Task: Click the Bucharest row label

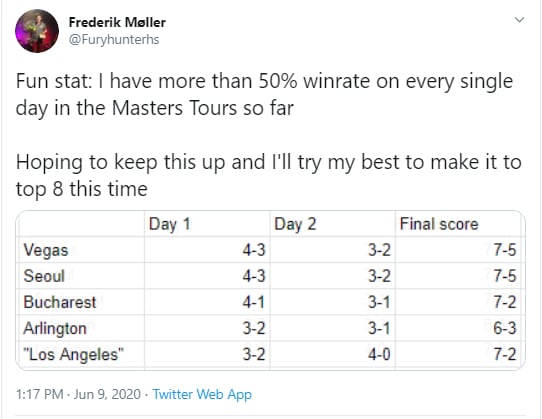Action: (59, 302)
